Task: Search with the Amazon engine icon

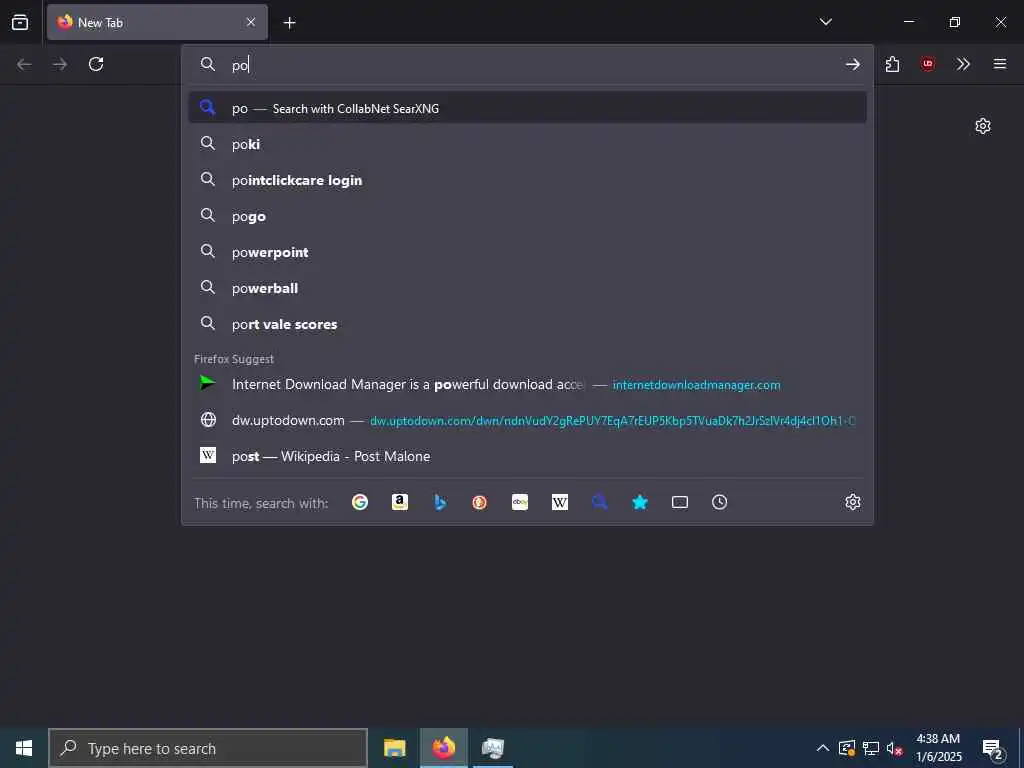Action: pos(400,502)
